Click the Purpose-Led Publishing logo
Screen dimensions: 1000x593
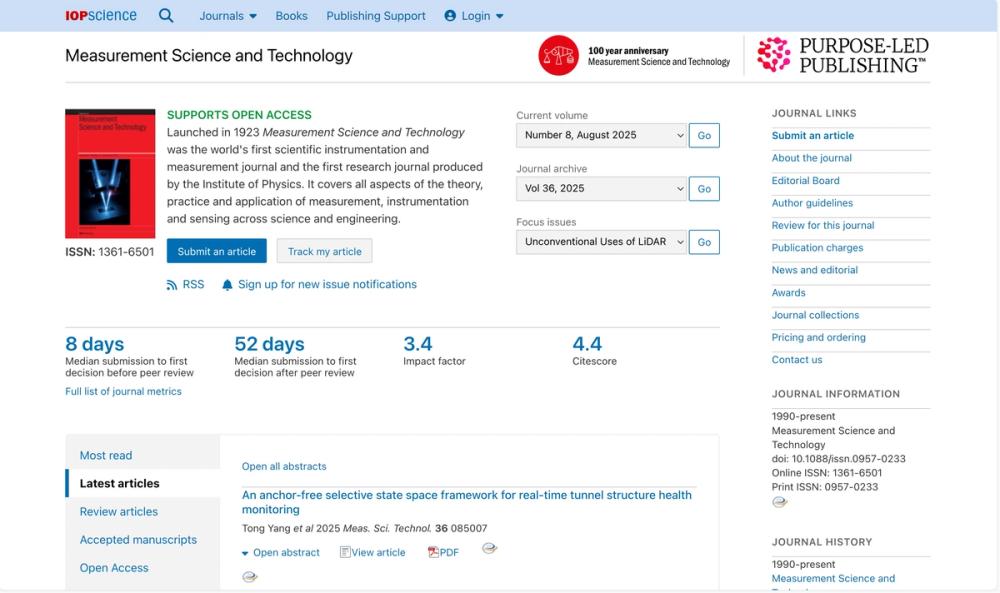click(842, 55)
